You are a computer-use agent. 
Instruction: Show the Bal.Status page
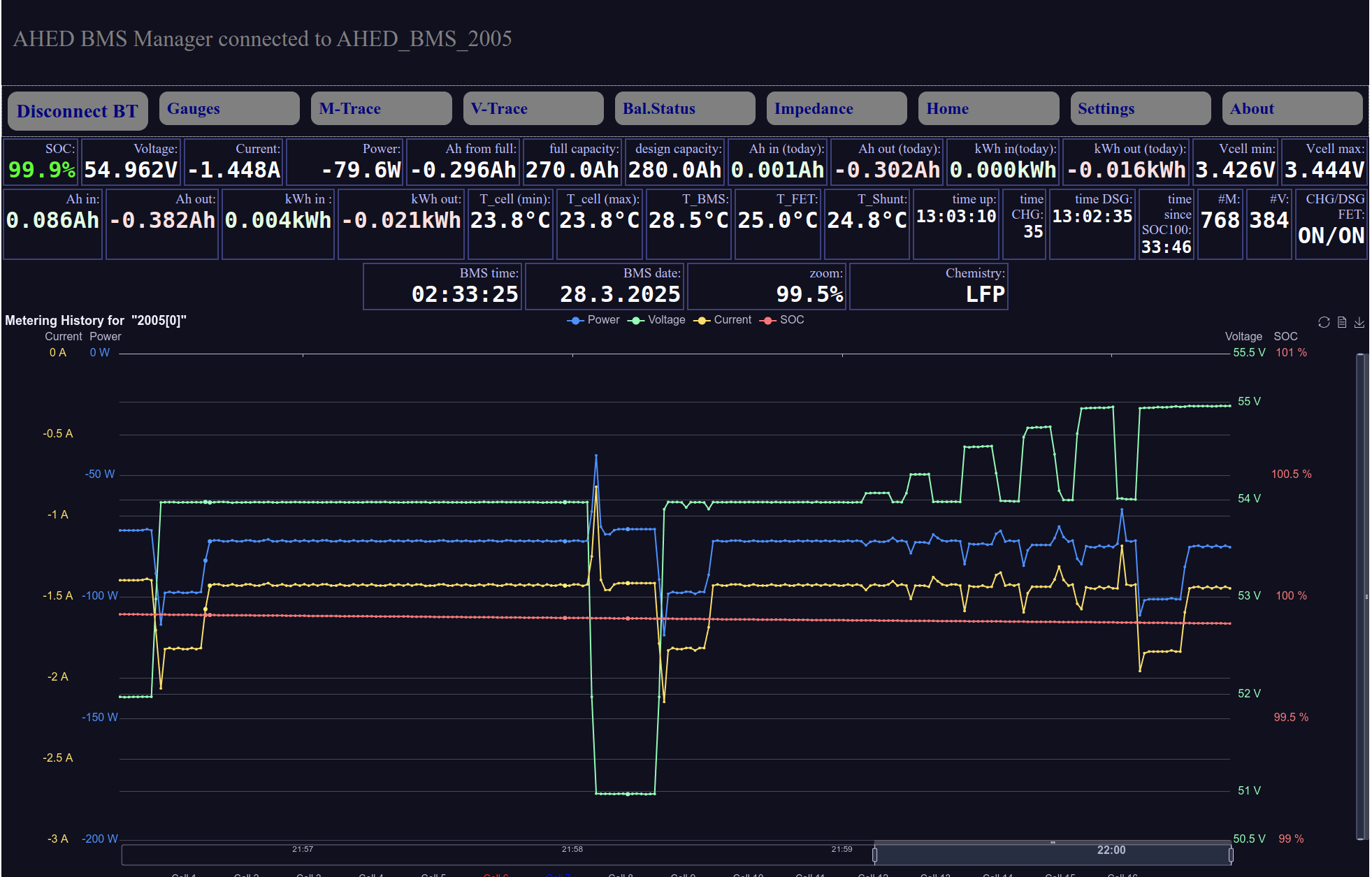[684, 109]
